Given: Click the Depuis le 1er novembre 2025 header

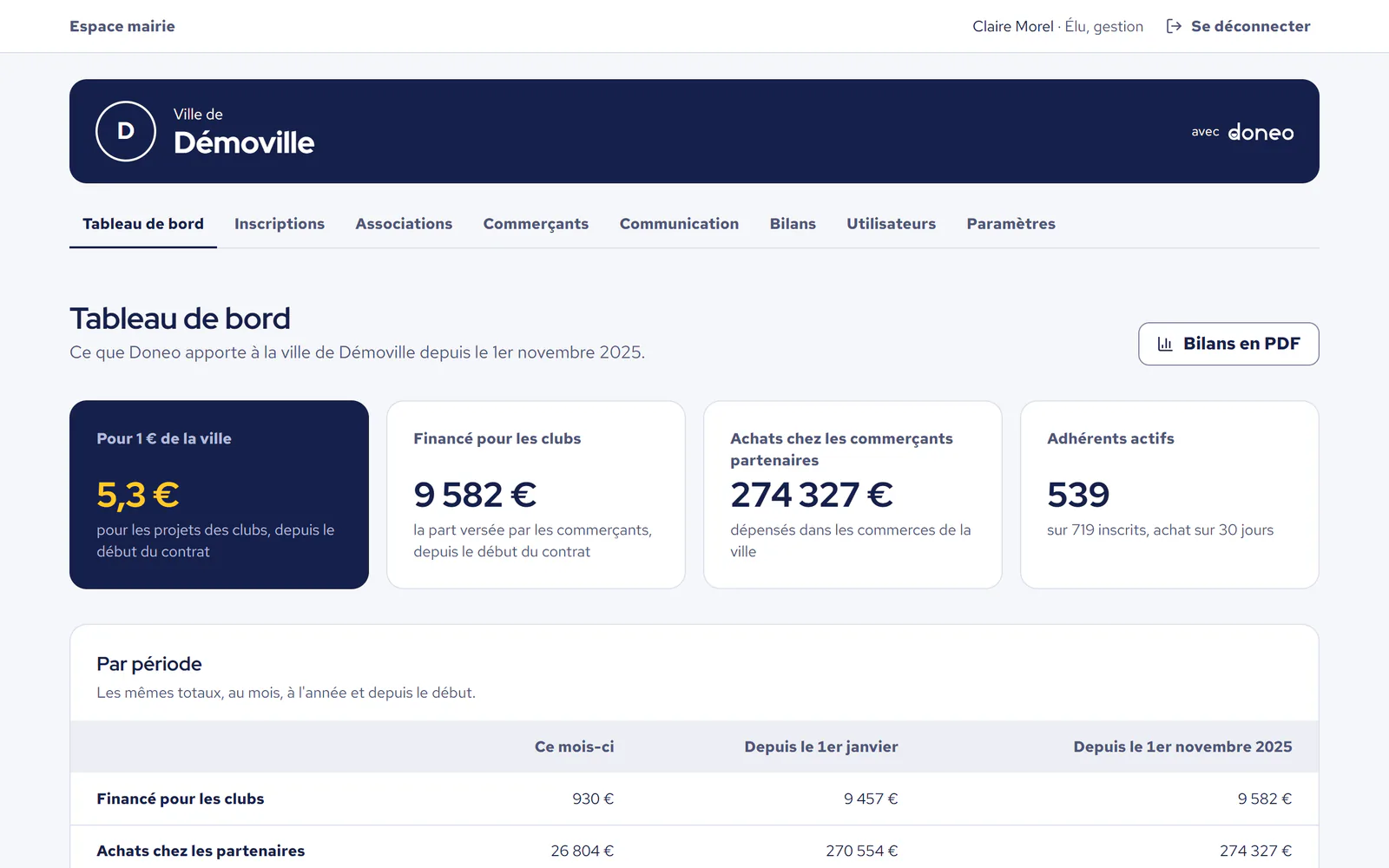Looking at the screenshot, I should 1182,746.
